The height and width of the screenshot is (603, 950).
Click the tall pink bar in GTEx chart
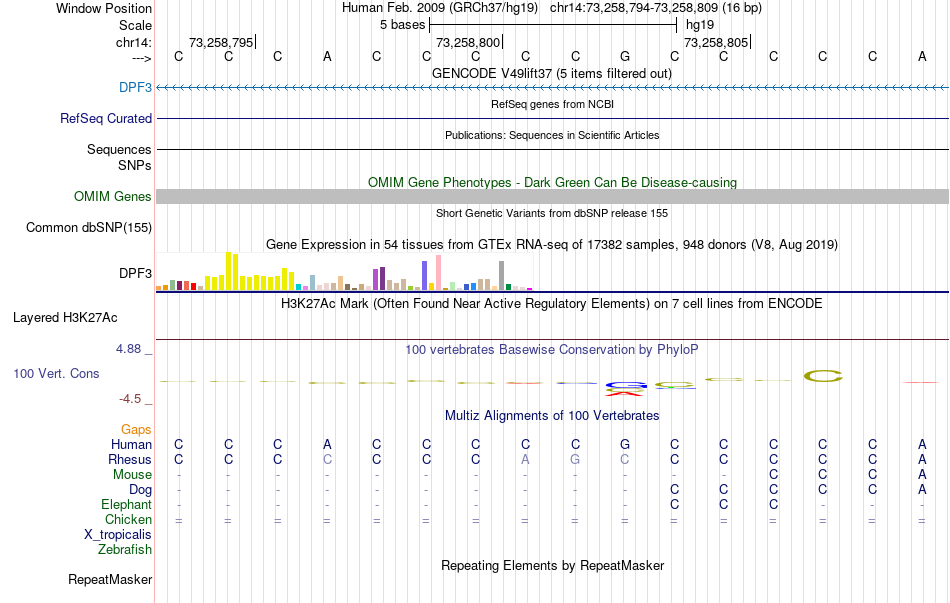click(438, 272)
